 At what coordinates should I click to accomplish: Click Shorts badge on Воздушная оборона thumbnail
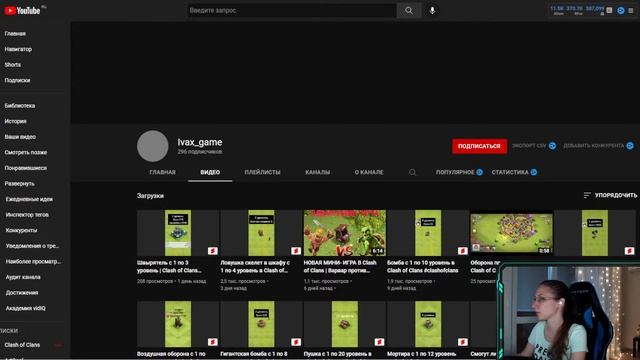[212, 342]
